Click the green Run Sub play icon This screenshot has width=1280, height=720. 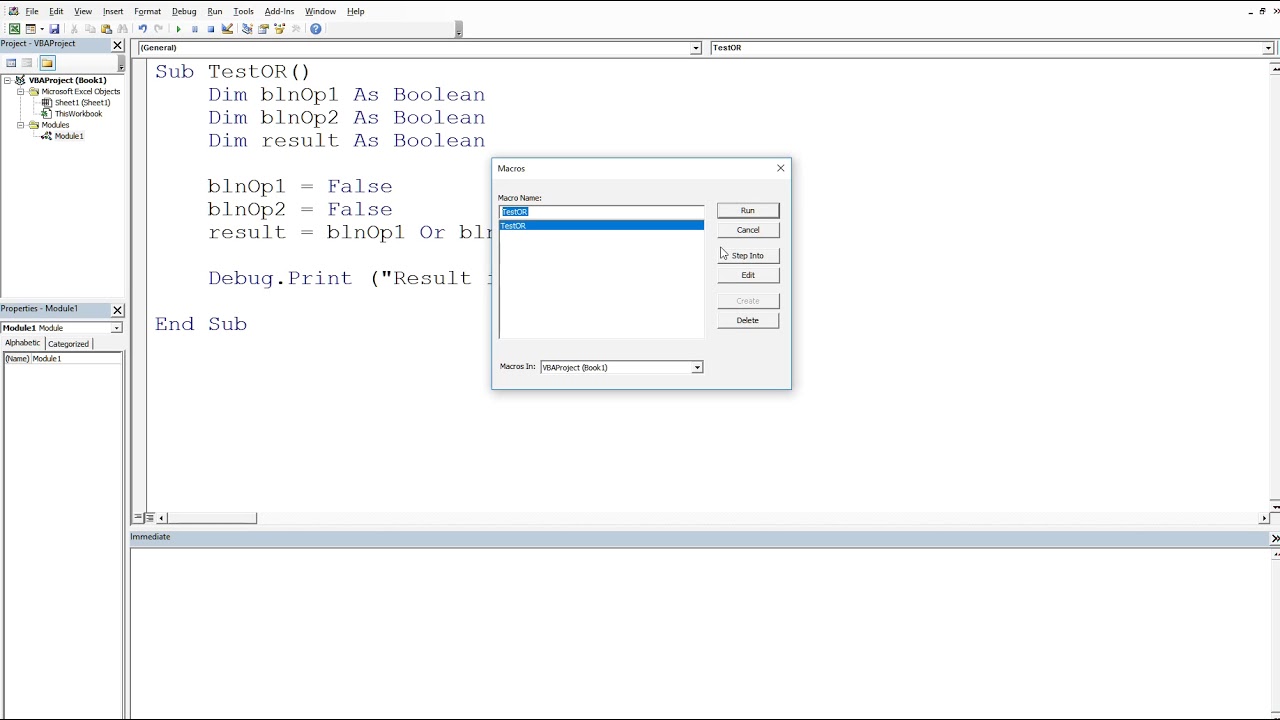pos(178,29)
